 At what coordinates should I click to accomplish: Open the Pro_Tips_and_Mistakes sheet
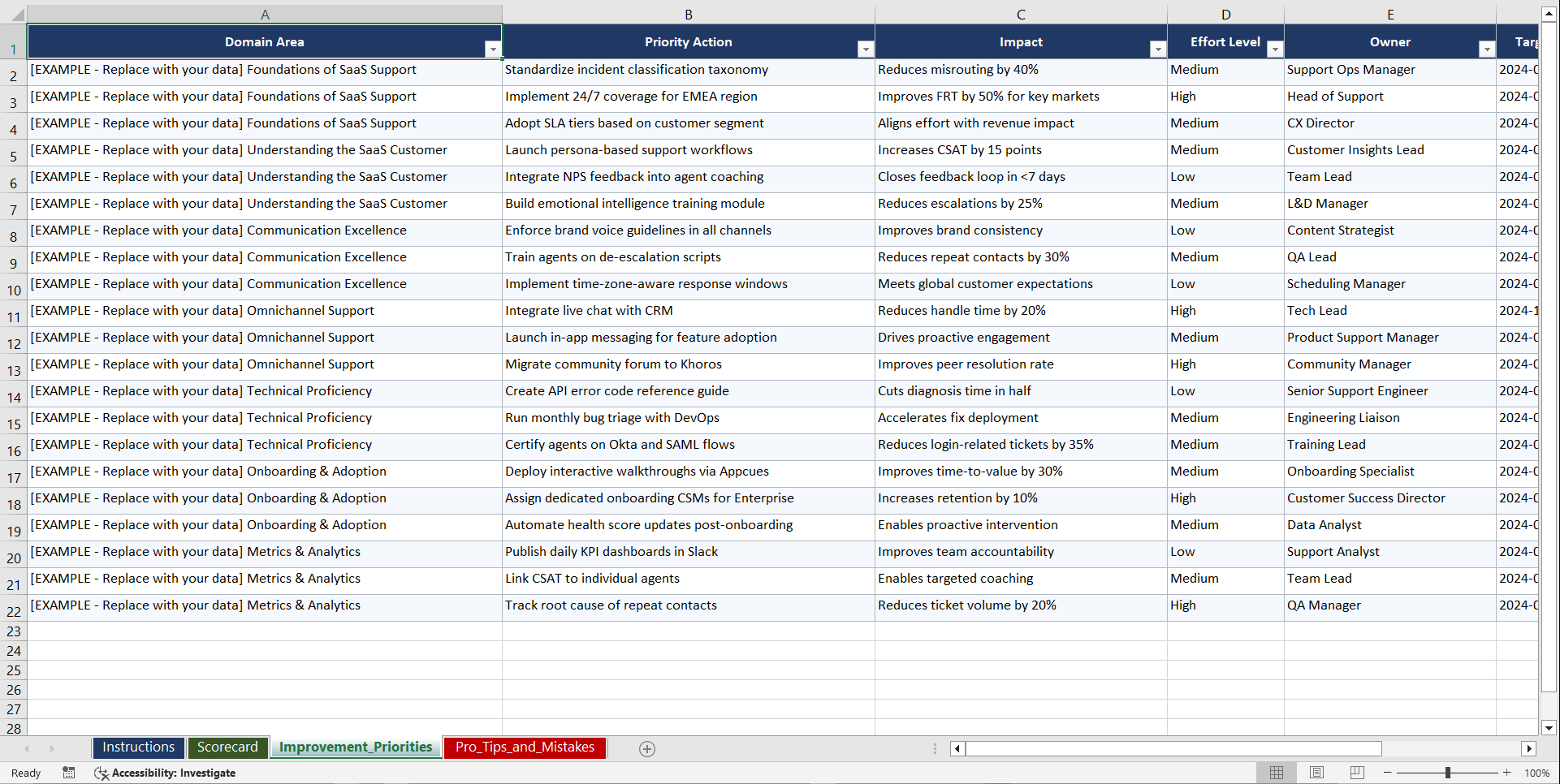coord(525,747)
